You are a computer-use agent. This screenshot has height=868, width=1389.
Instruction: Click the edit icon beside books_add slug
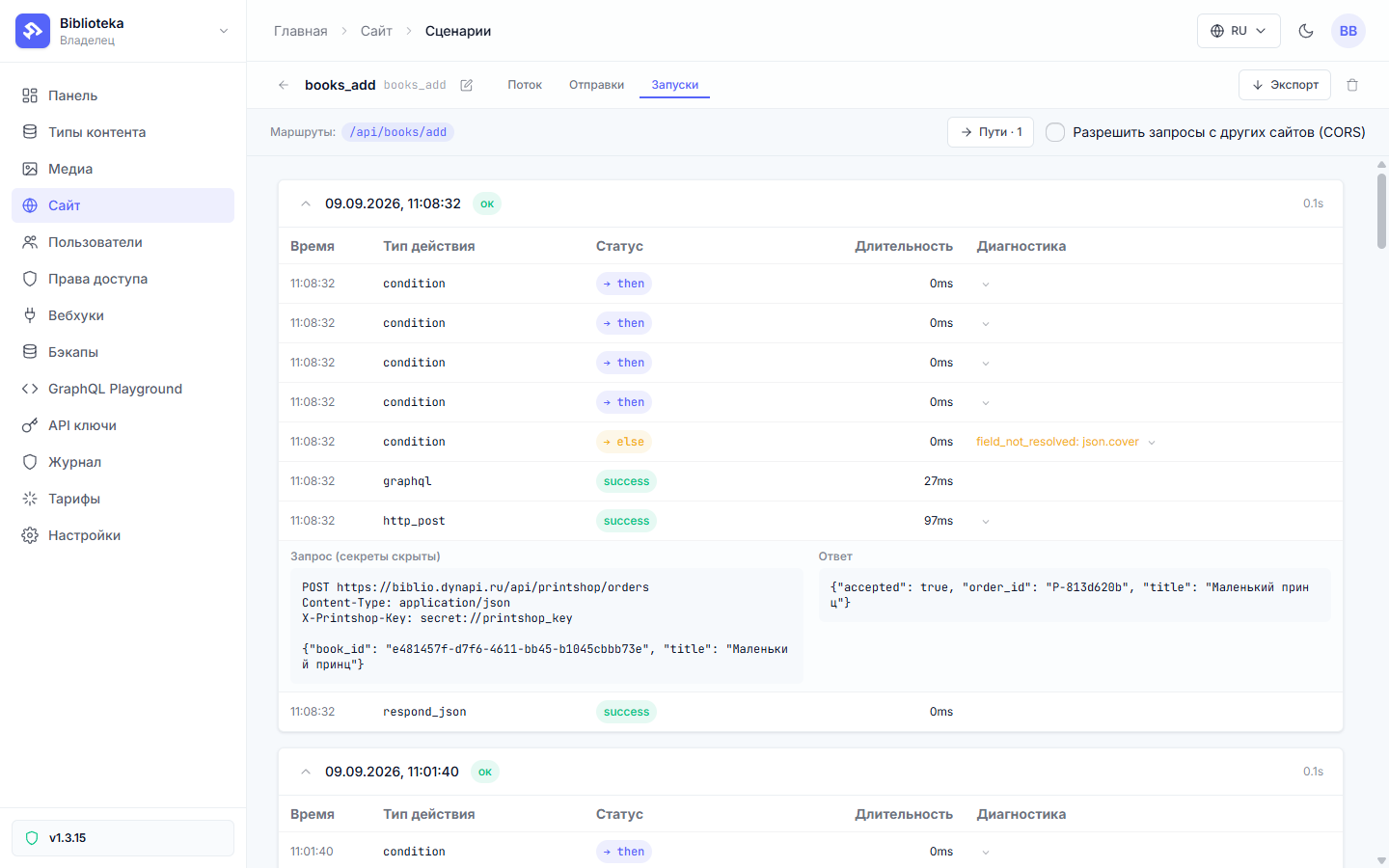tap(467, 85)
